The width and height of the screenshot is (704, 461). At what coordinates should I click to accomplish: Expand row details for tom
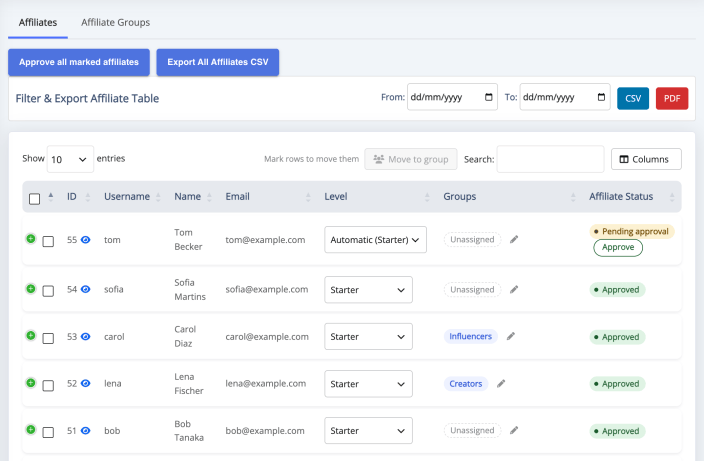tap(31, 239)
